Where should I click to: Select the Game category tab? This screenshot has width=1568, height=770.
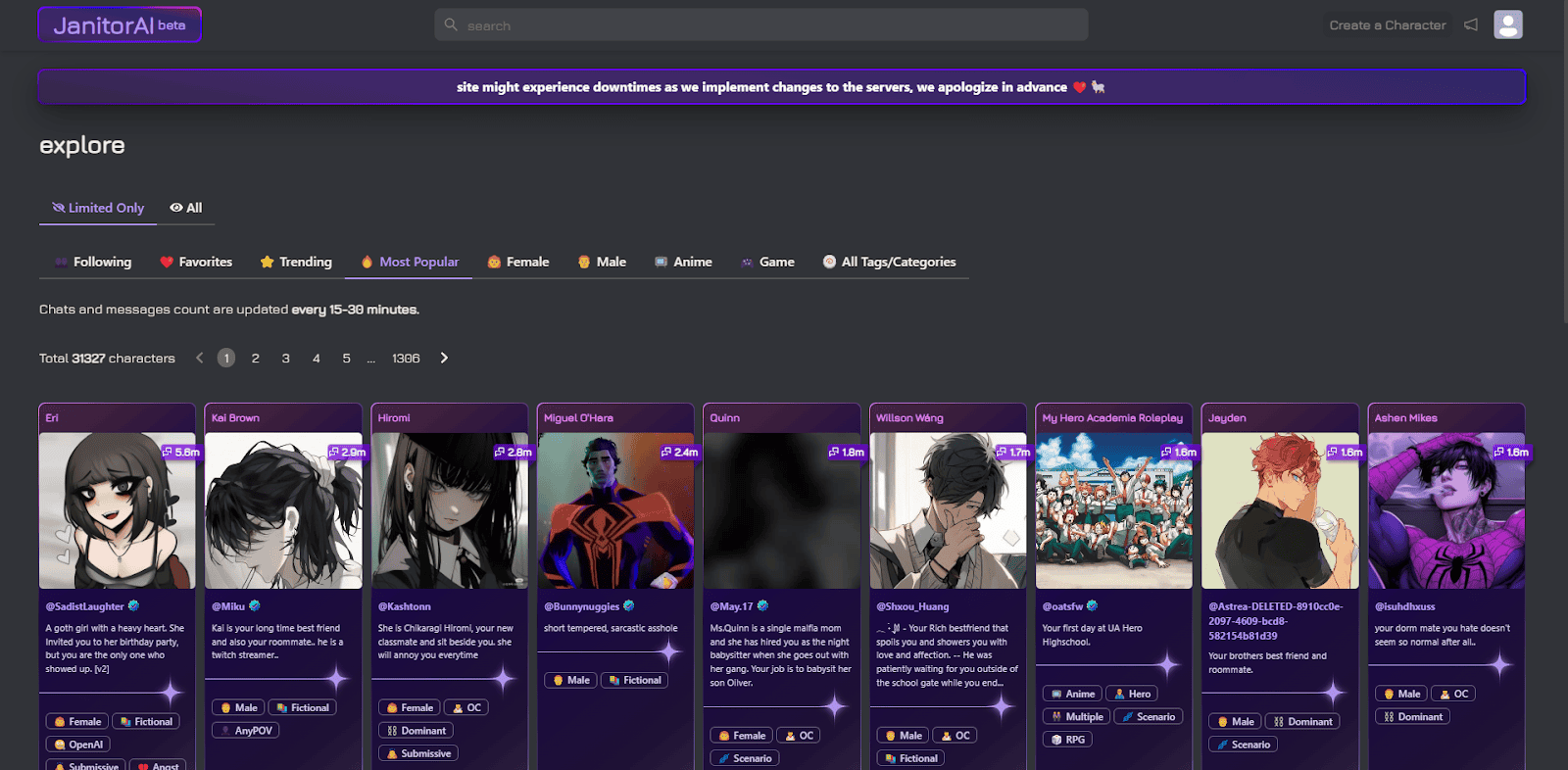click(x=768, y=262)
